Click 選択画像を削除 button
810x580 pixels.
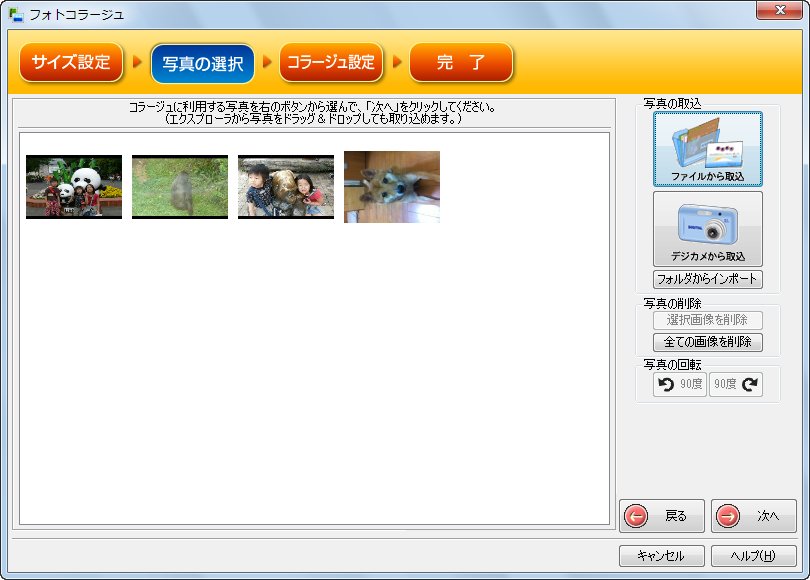pos(708,320)
